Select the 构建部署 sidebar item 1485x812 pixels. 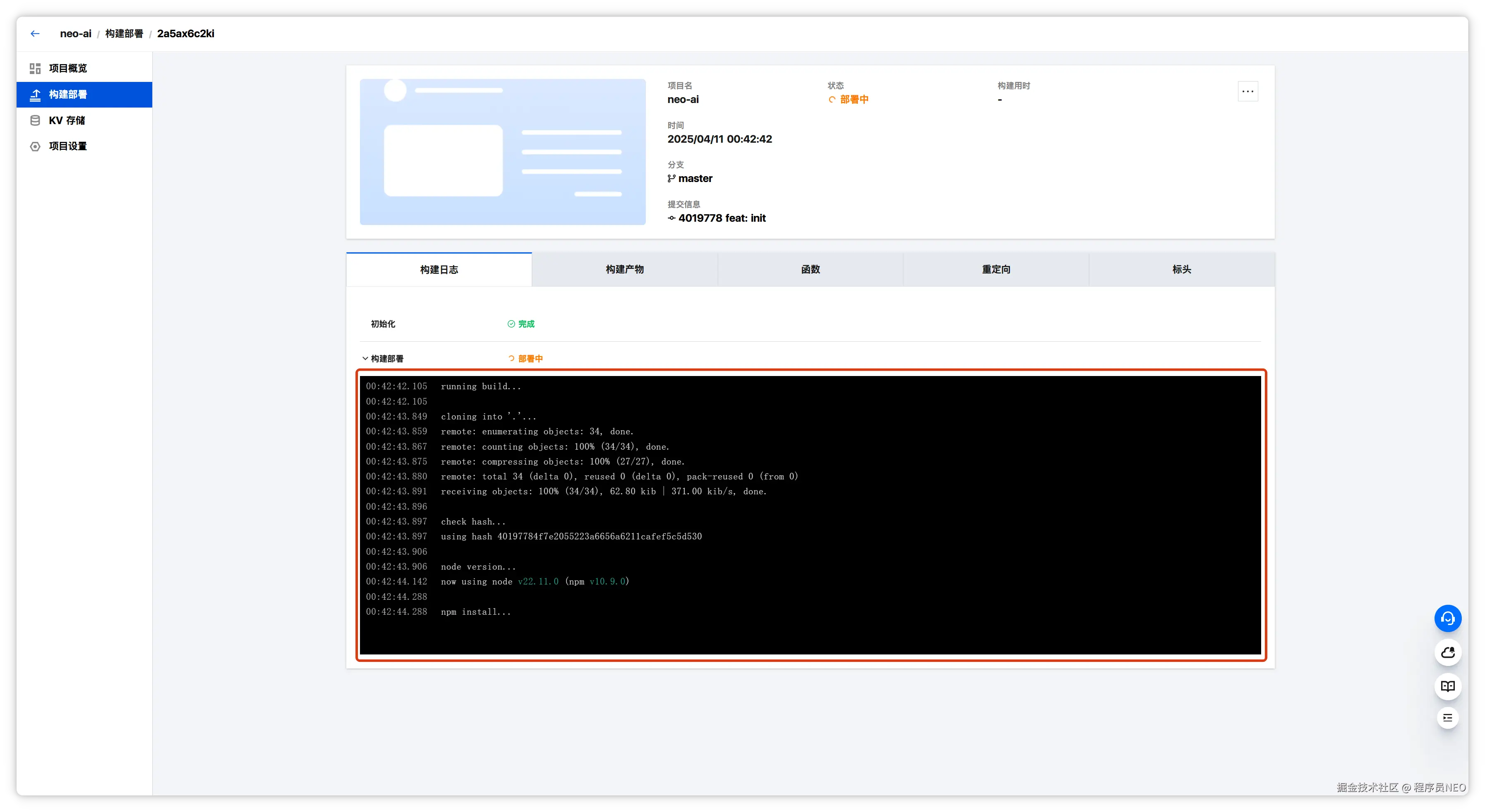pyautogui.click(x=67, y=94)
